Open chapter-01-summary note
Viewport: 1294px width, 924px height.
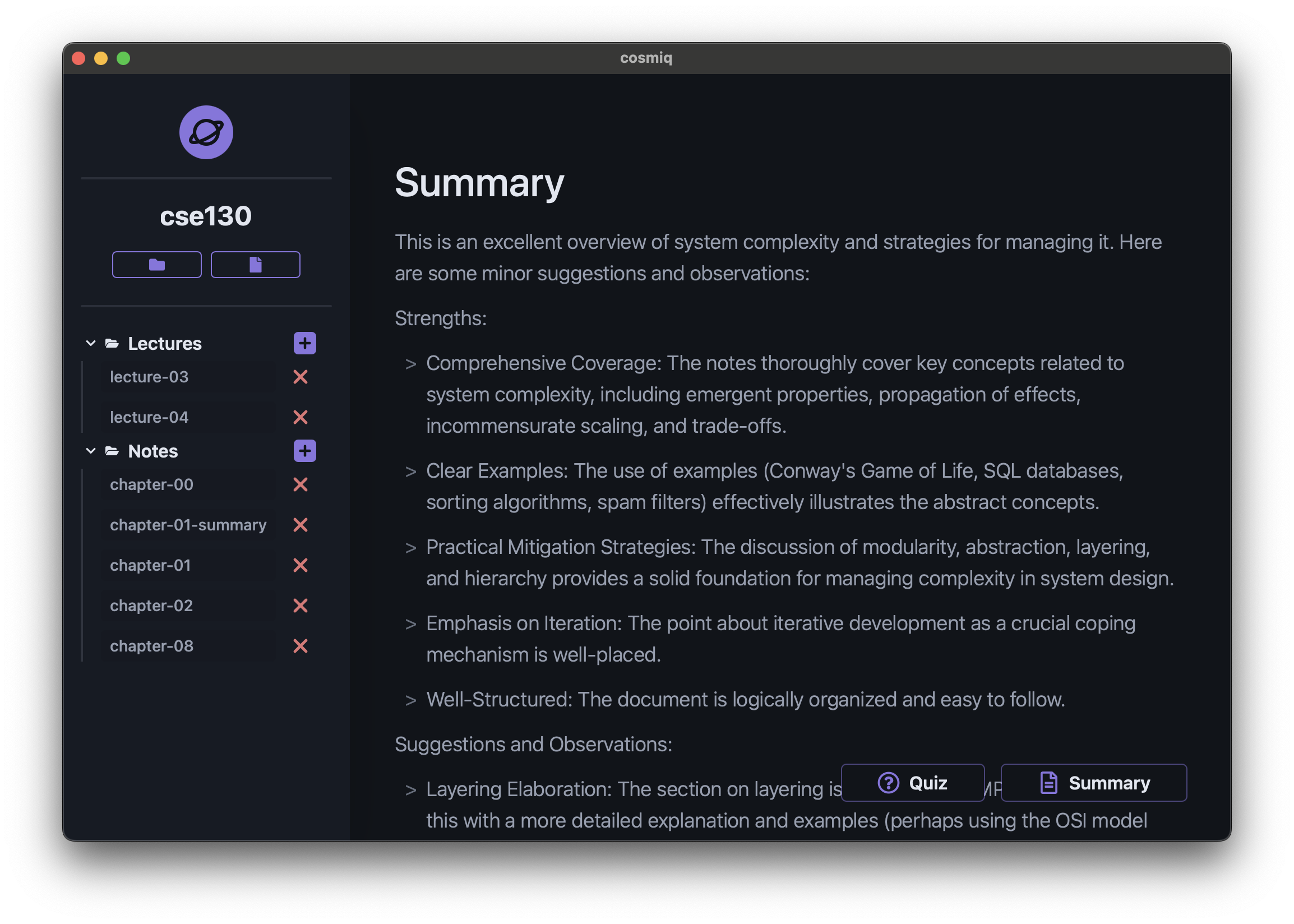coord(188,525)
